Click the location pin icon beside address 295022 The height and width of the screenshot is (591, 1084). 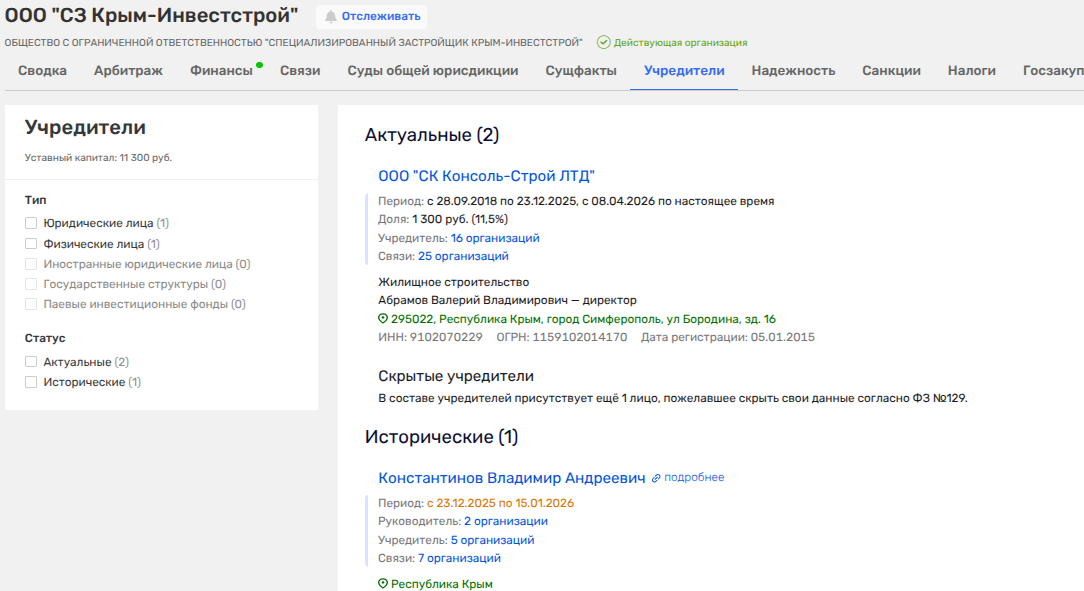383,319
